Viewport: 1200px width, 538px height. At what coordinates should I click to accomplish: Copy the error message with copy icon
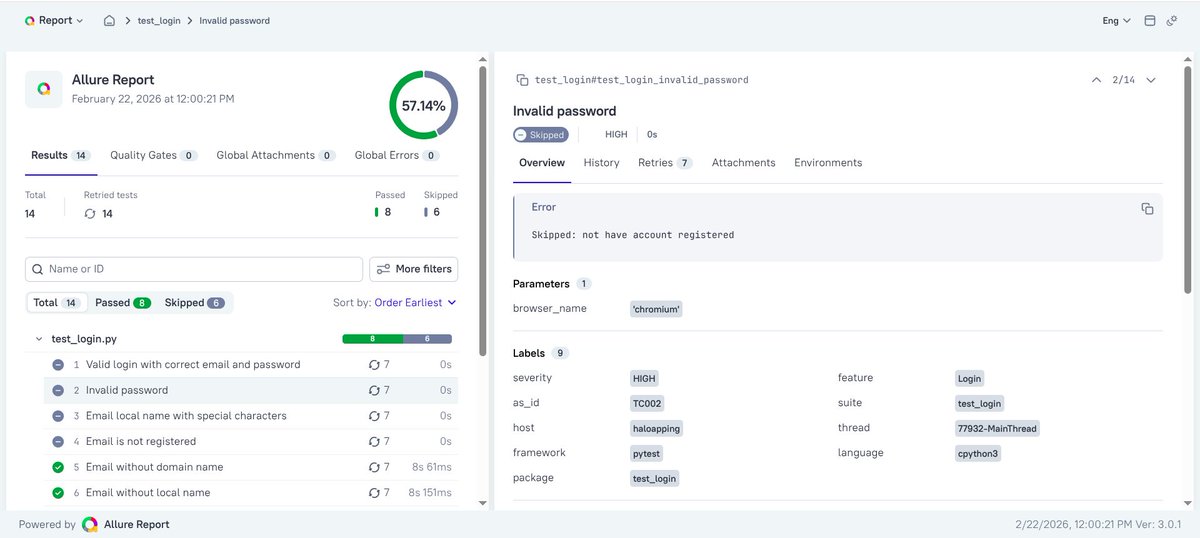coord(1147,208)
